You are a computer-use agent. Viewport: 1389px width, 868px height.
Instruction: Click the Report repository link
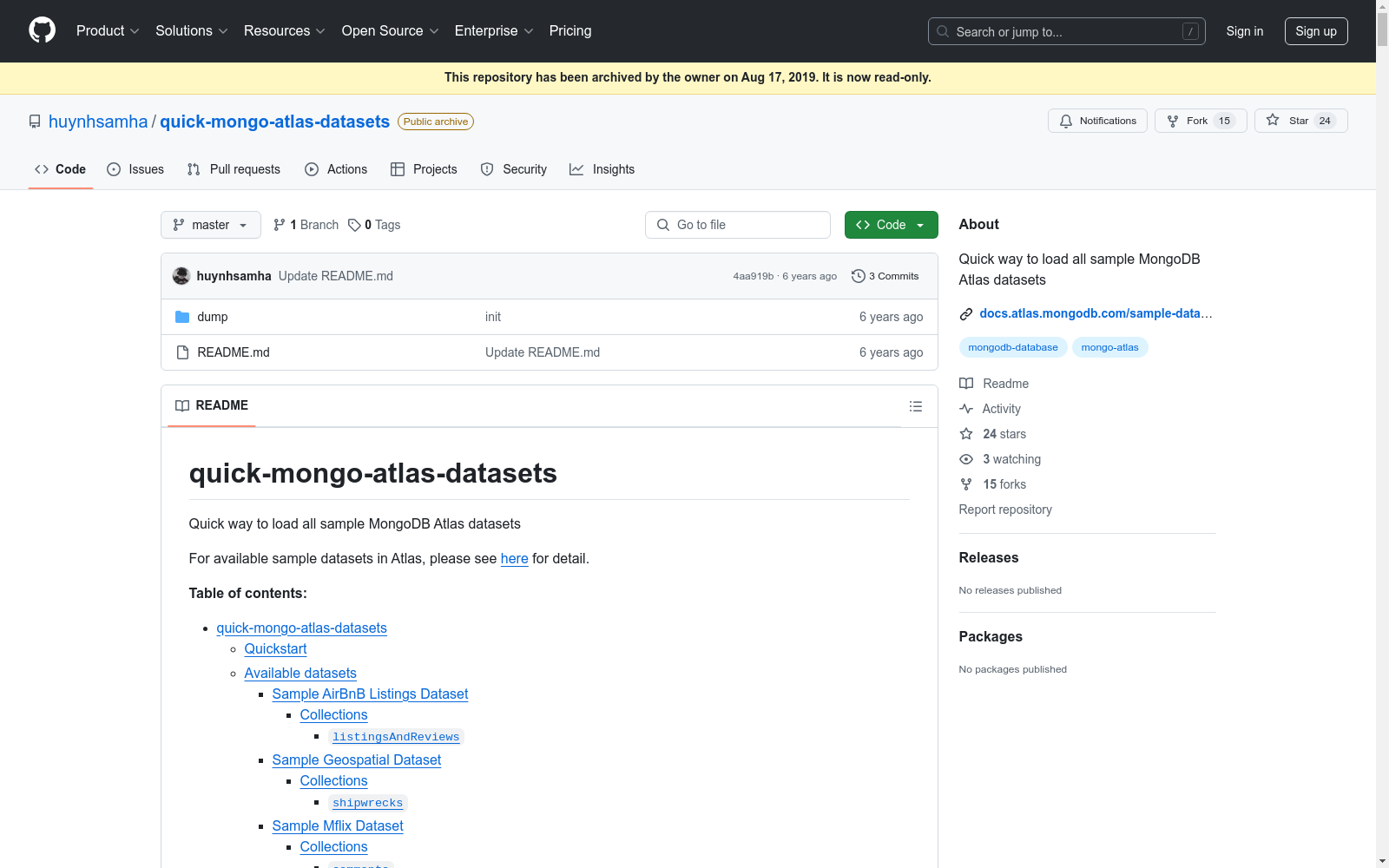pos(1005,510)
